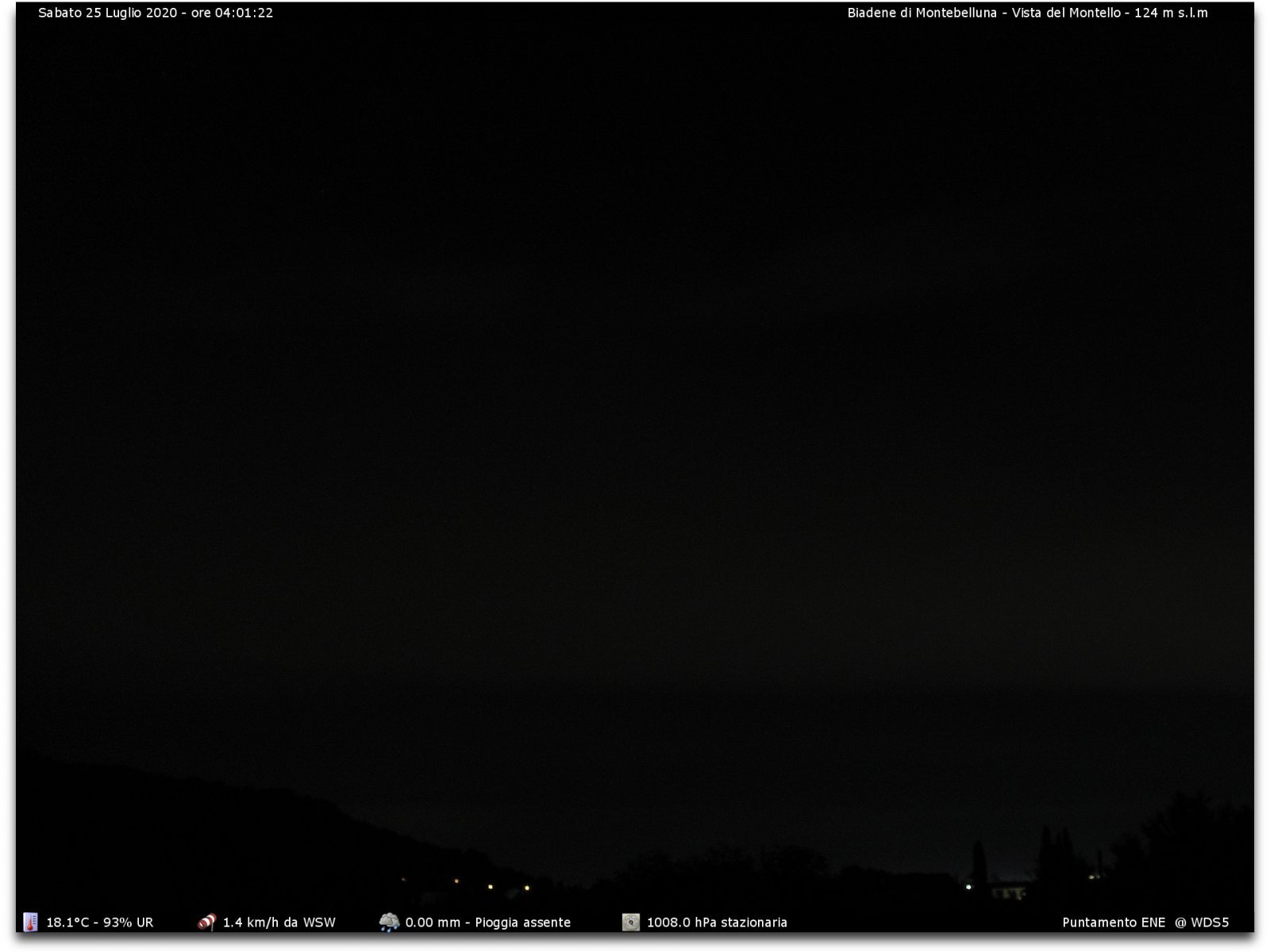The height and width of the screenshot is (952, 1270).
Task: Click the '18.1°C - 93% UR' reading
Action: 100,923
